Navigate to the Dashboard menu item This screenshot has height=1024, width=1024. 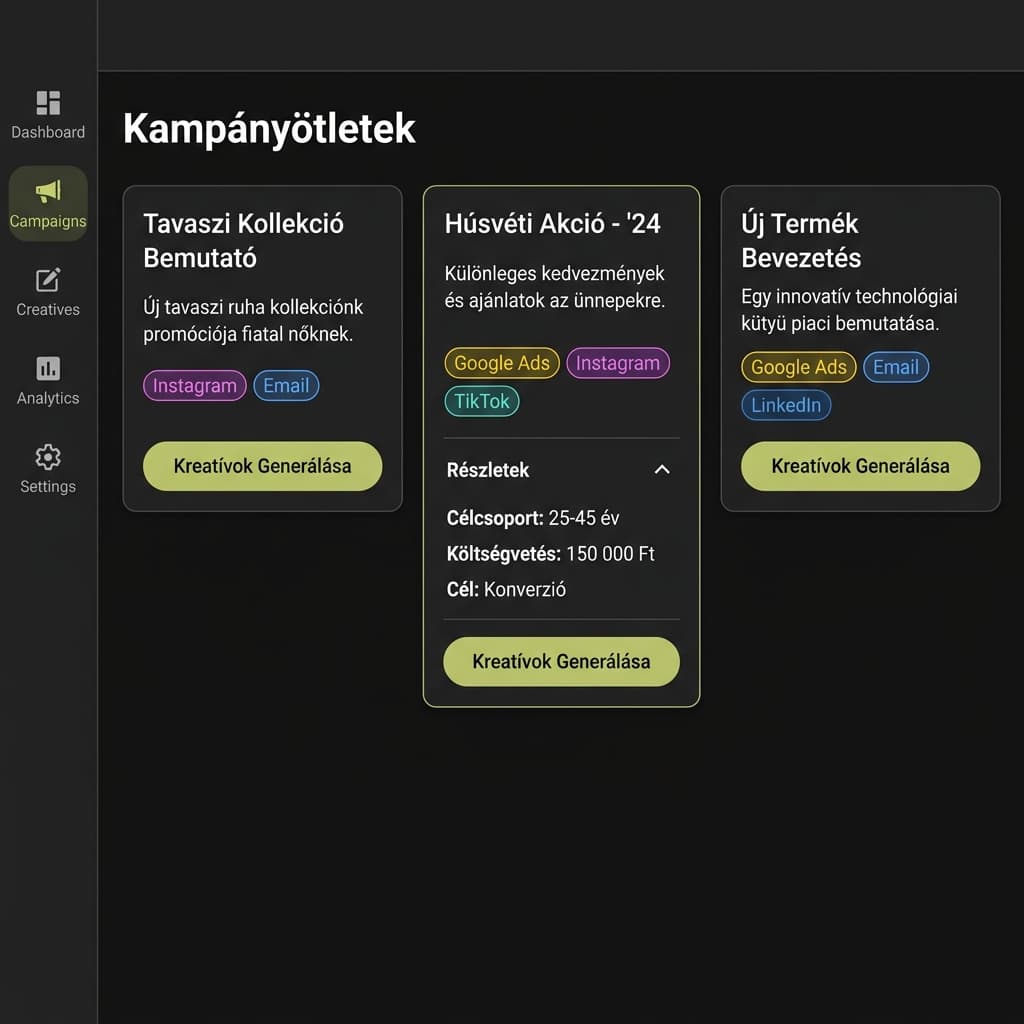click(x=48, y=115)
